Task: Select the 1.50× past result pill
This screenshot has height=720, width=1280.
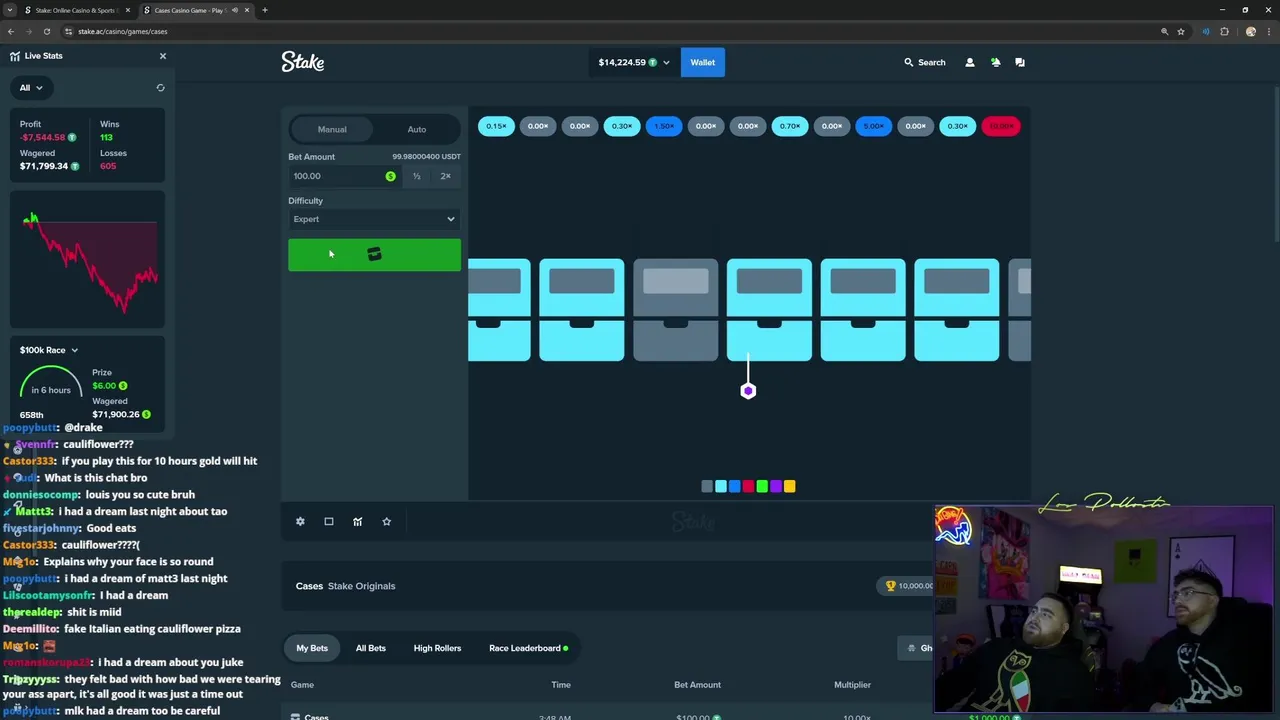Action: pos(664,126)
